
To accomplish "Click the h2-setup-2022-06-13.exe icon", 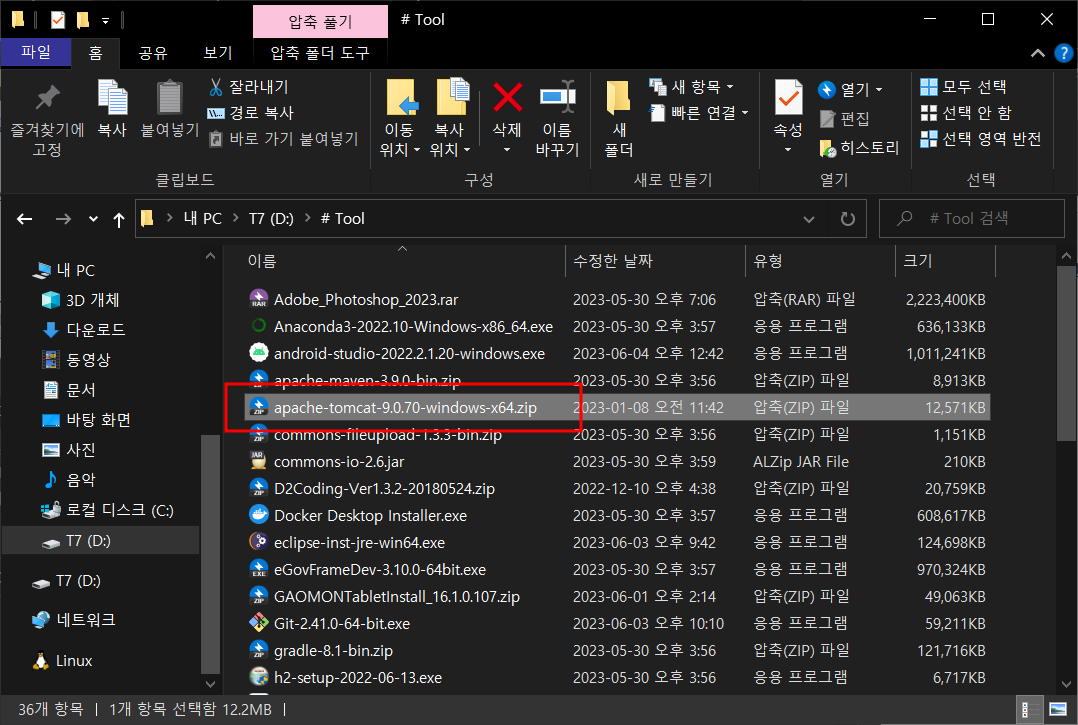I will click(x=258, y=678).
